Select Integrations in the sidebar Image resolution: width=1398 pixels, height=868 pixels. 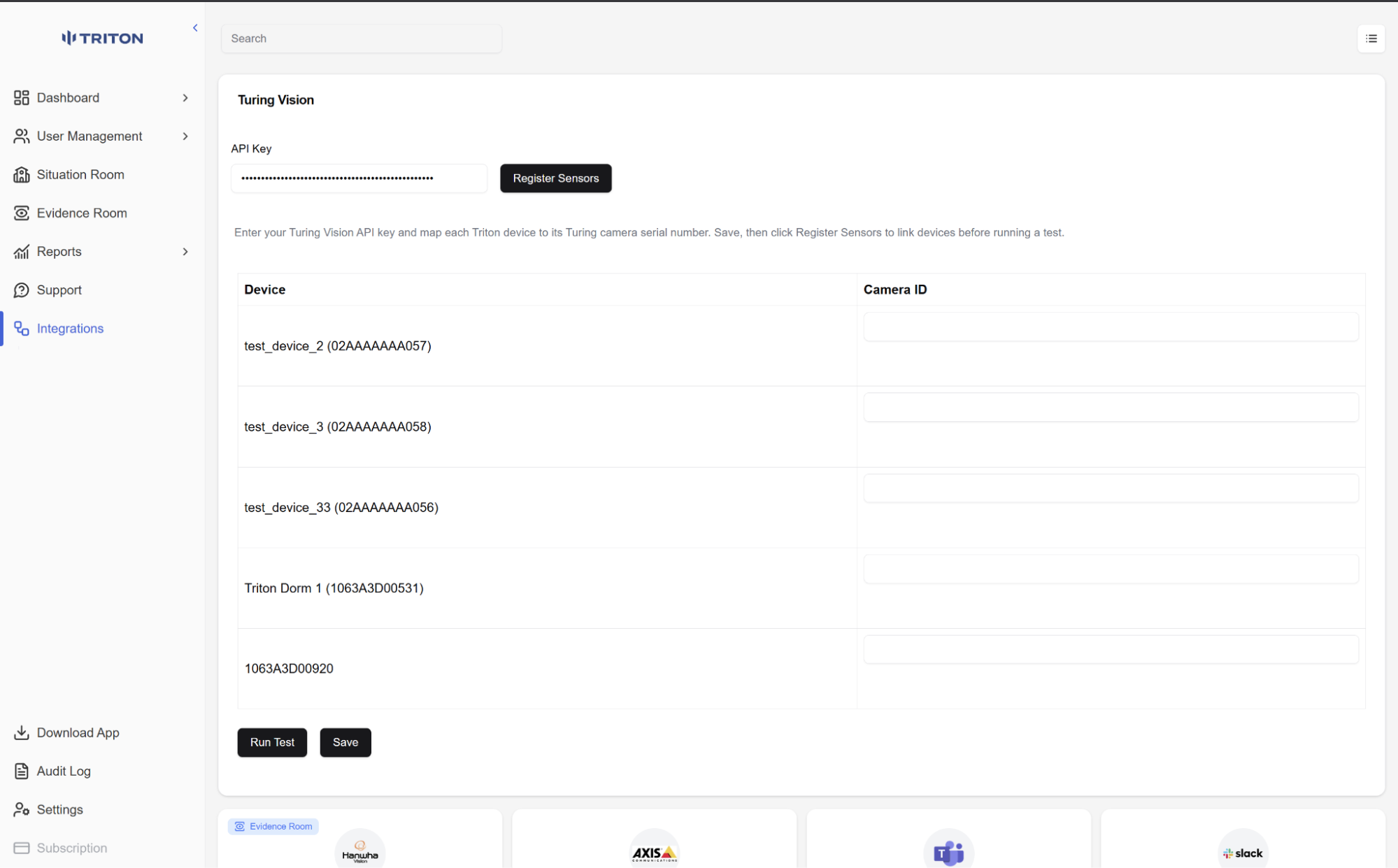(x=70, y=329)
